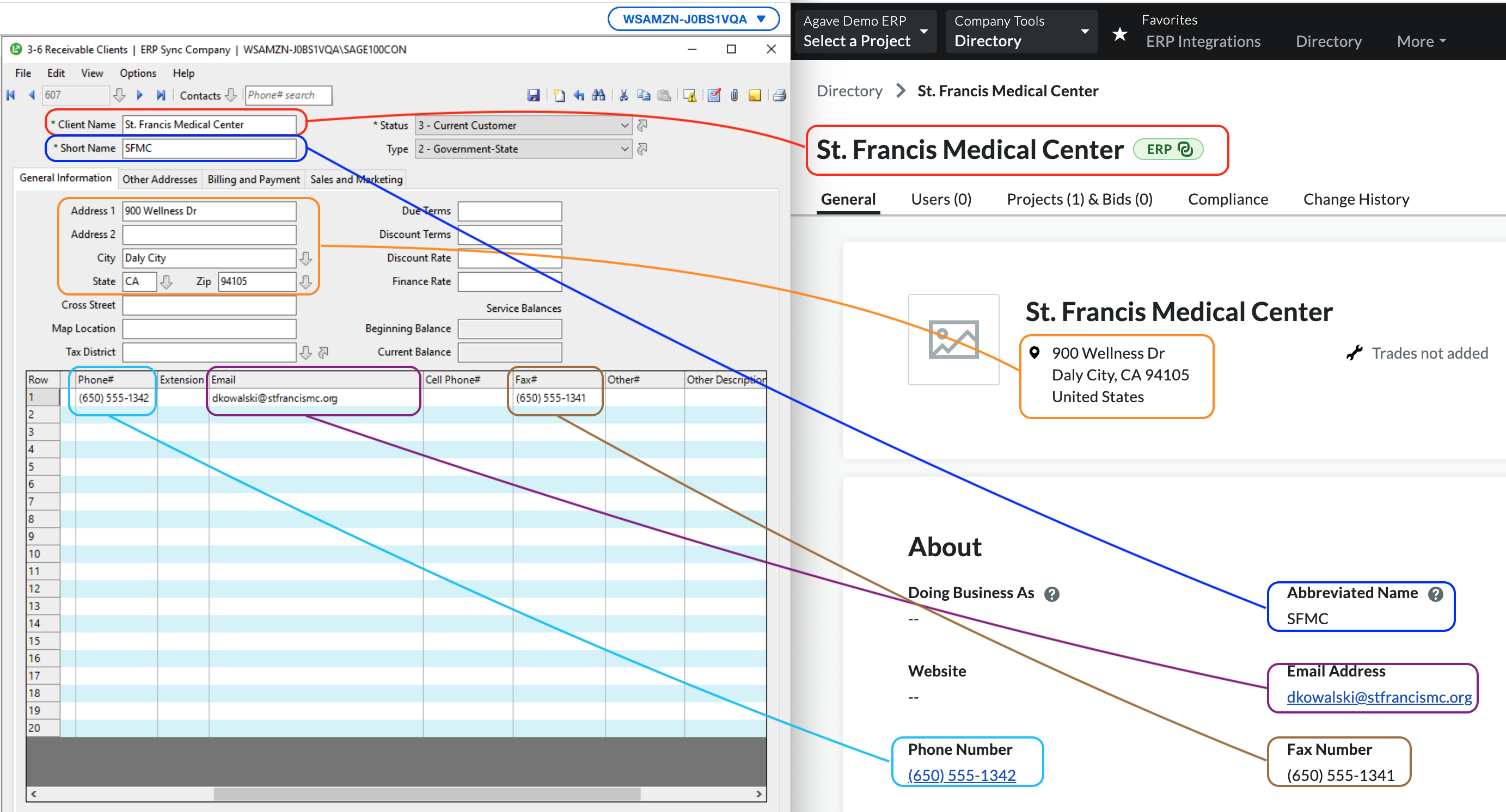Click the help icon beside Doing Business As

pos(1051,594)
